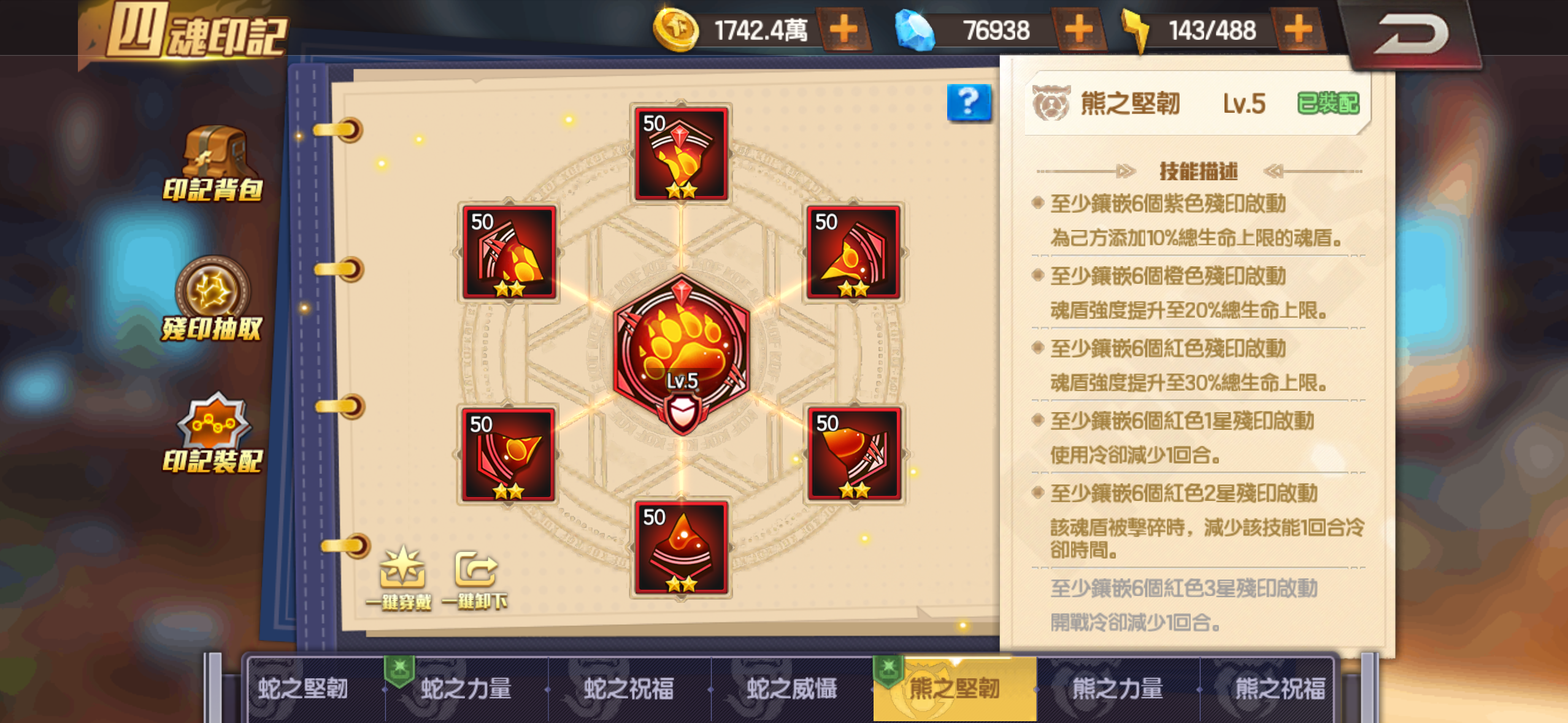Open the 印記背包 backpack icon
This screenshot has height=723, width=1568.
(213, 164)
